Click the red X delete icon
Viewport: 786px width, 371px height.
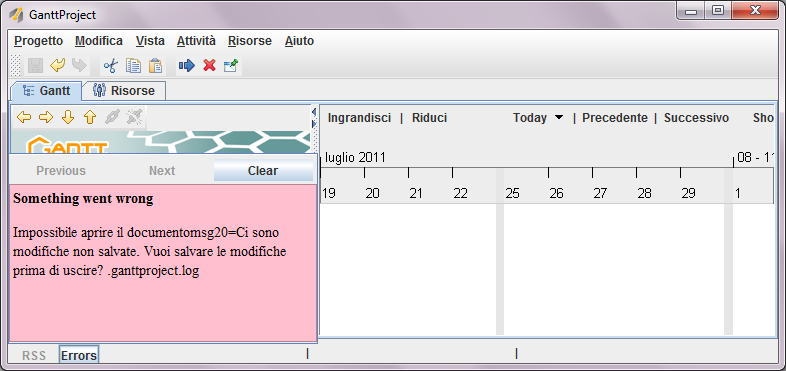click(x=209, y=66)
